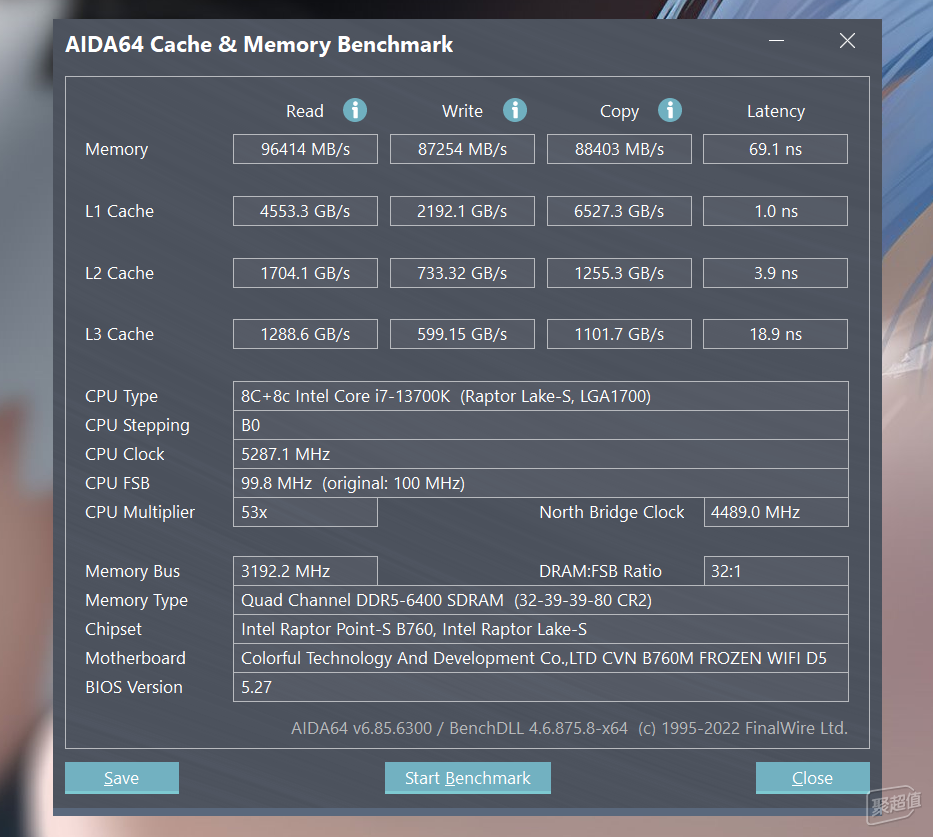
Task: Save the benchmark results
Action: [x=121, y=778]
